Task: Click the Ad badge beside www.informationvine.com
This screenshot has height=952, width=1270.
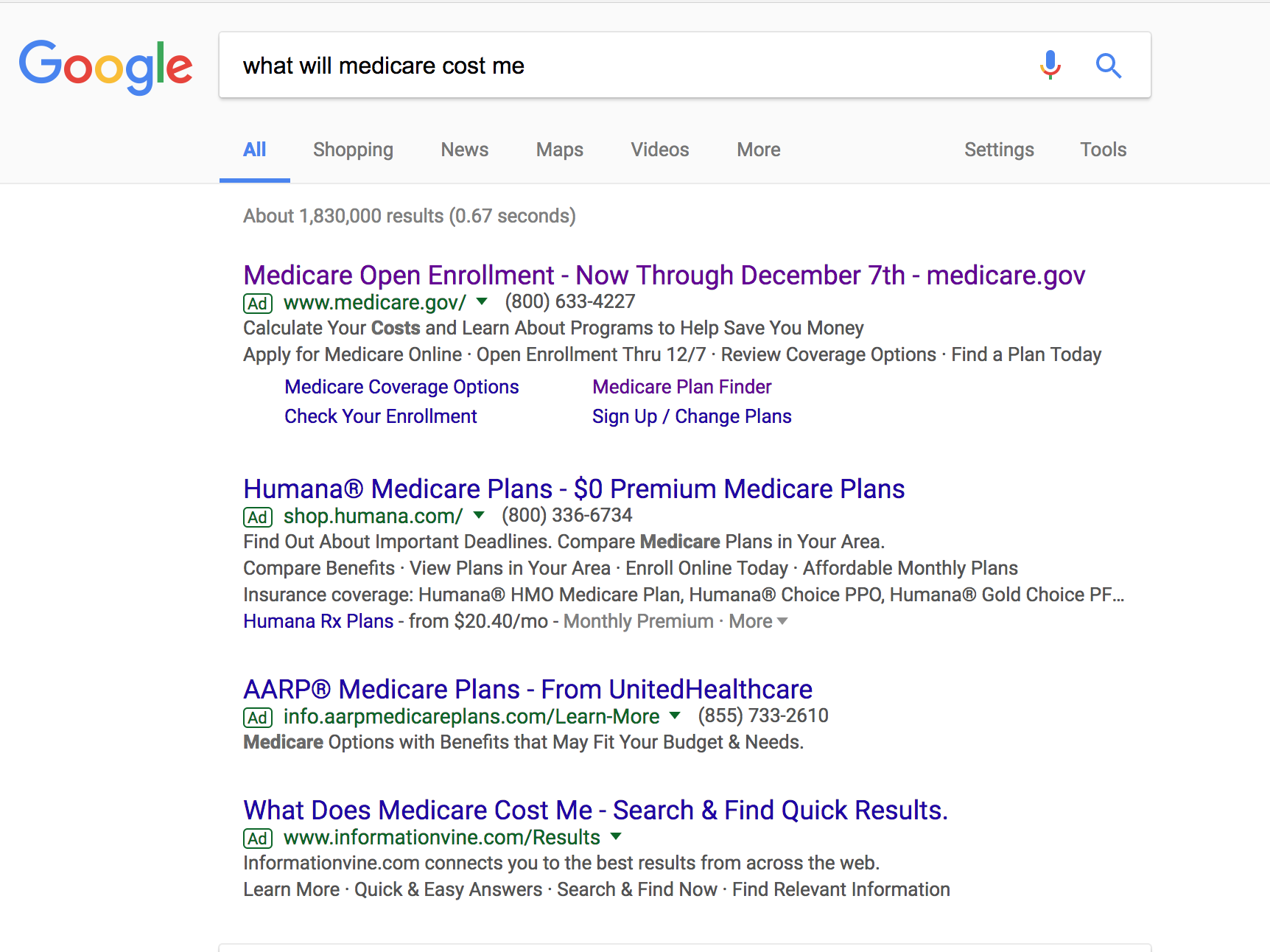Action: 258,839
